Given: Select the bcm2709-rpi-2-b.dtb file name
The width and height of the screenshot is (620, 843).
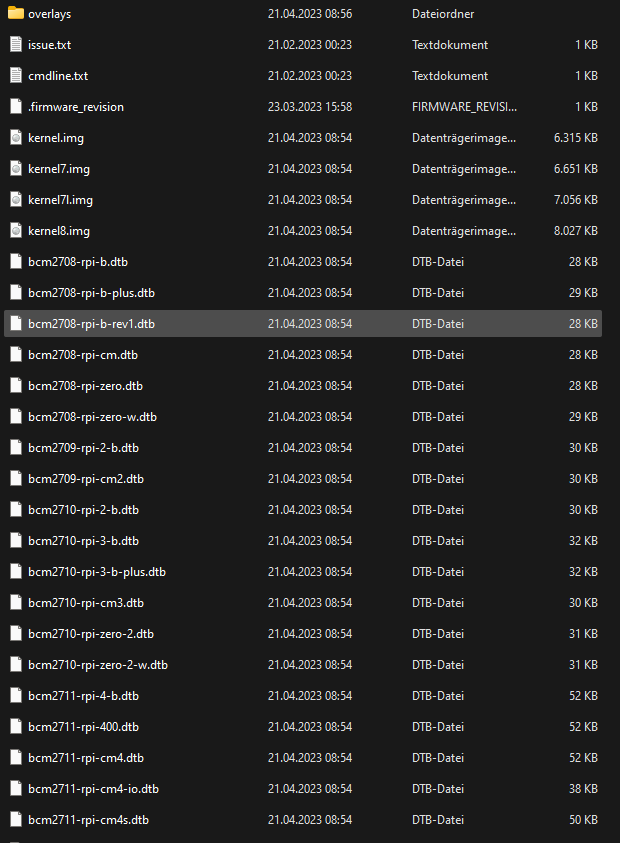Looking at the screenshot, I should tap(83, 448).
